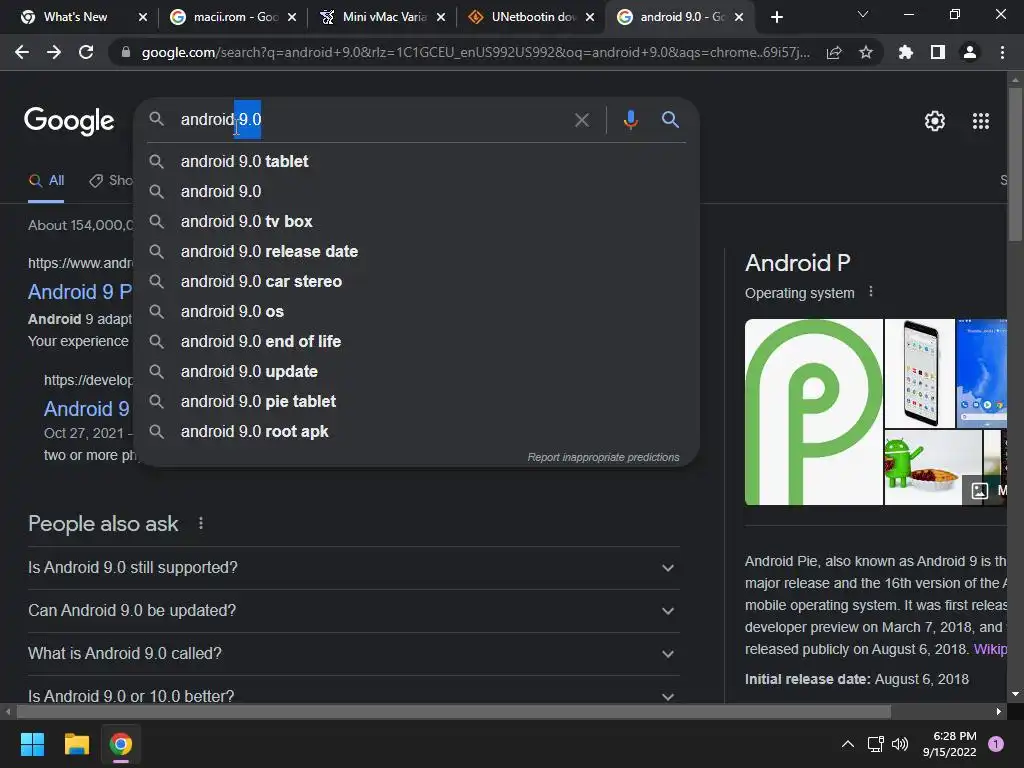Reload the current page
Viewport: 1024px width, 768px height.
86,52
